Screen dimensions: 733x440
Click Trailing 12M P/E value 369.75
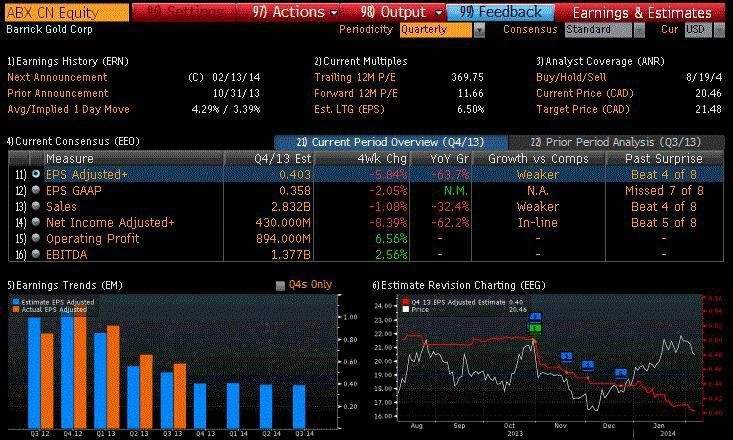point(467,77)
